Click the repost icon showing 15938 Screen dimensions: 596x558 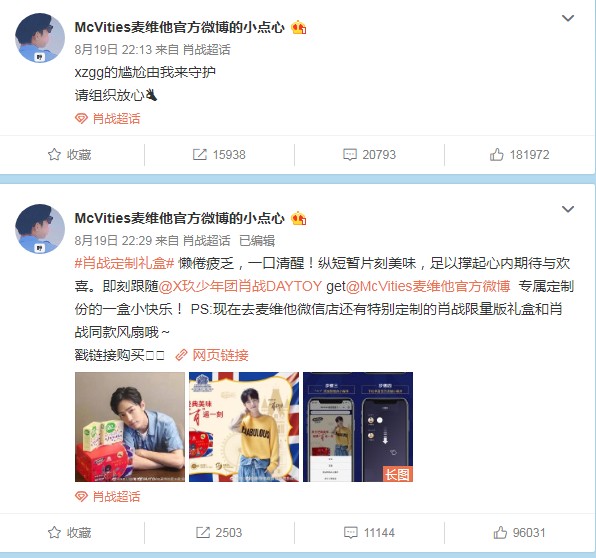point(200,154)
